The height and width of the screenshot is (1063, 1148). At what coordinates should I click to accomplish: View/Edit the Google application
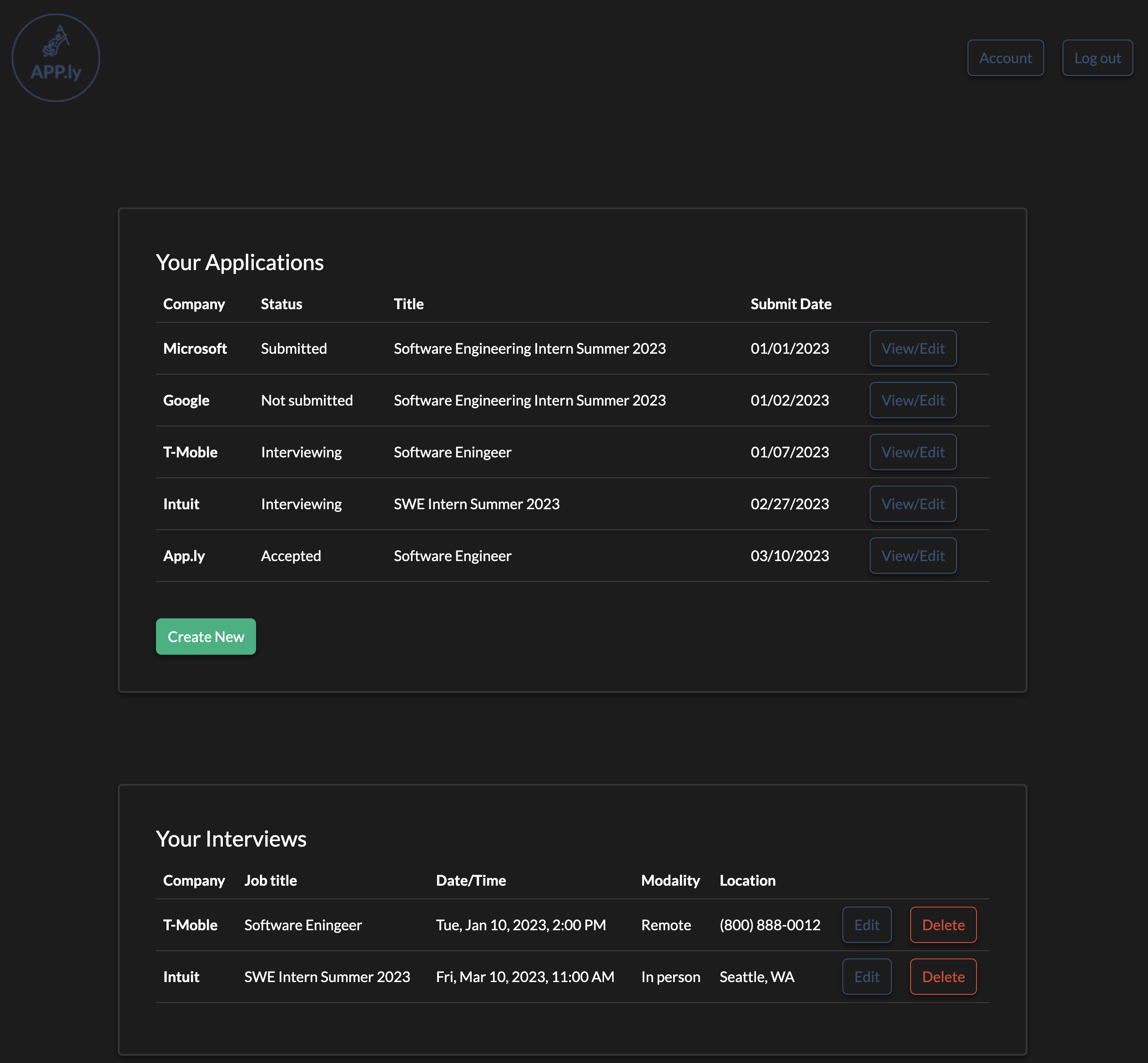pyautogui.click(x=912, y=401)
